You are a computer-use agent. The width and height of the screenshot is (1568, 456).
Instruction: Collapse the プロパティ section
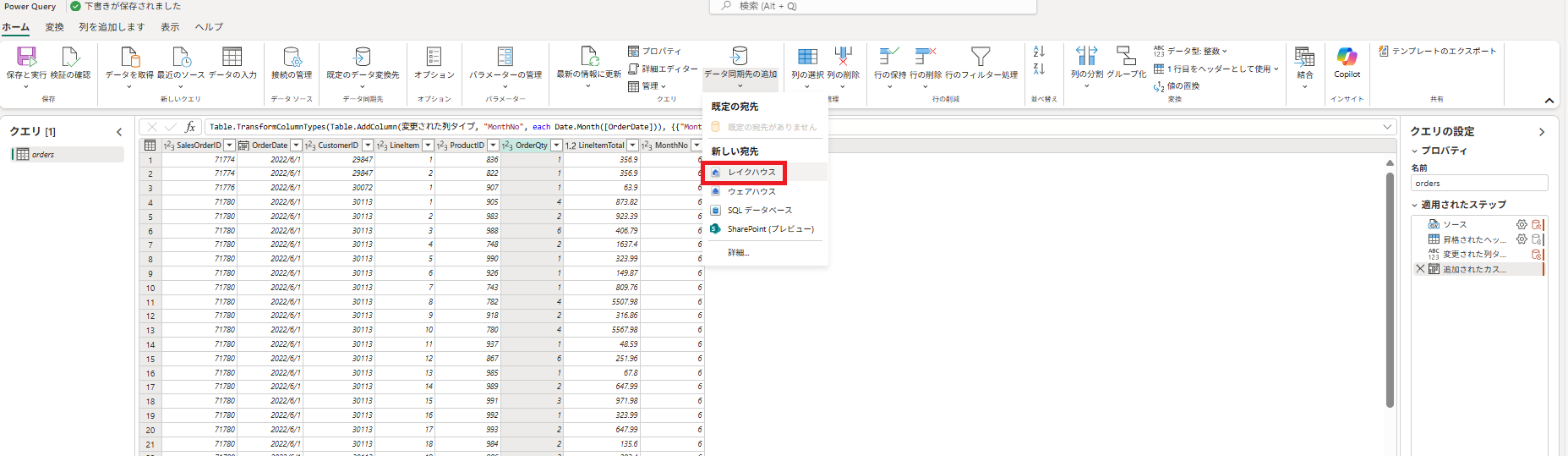[x=1415, y=151]
